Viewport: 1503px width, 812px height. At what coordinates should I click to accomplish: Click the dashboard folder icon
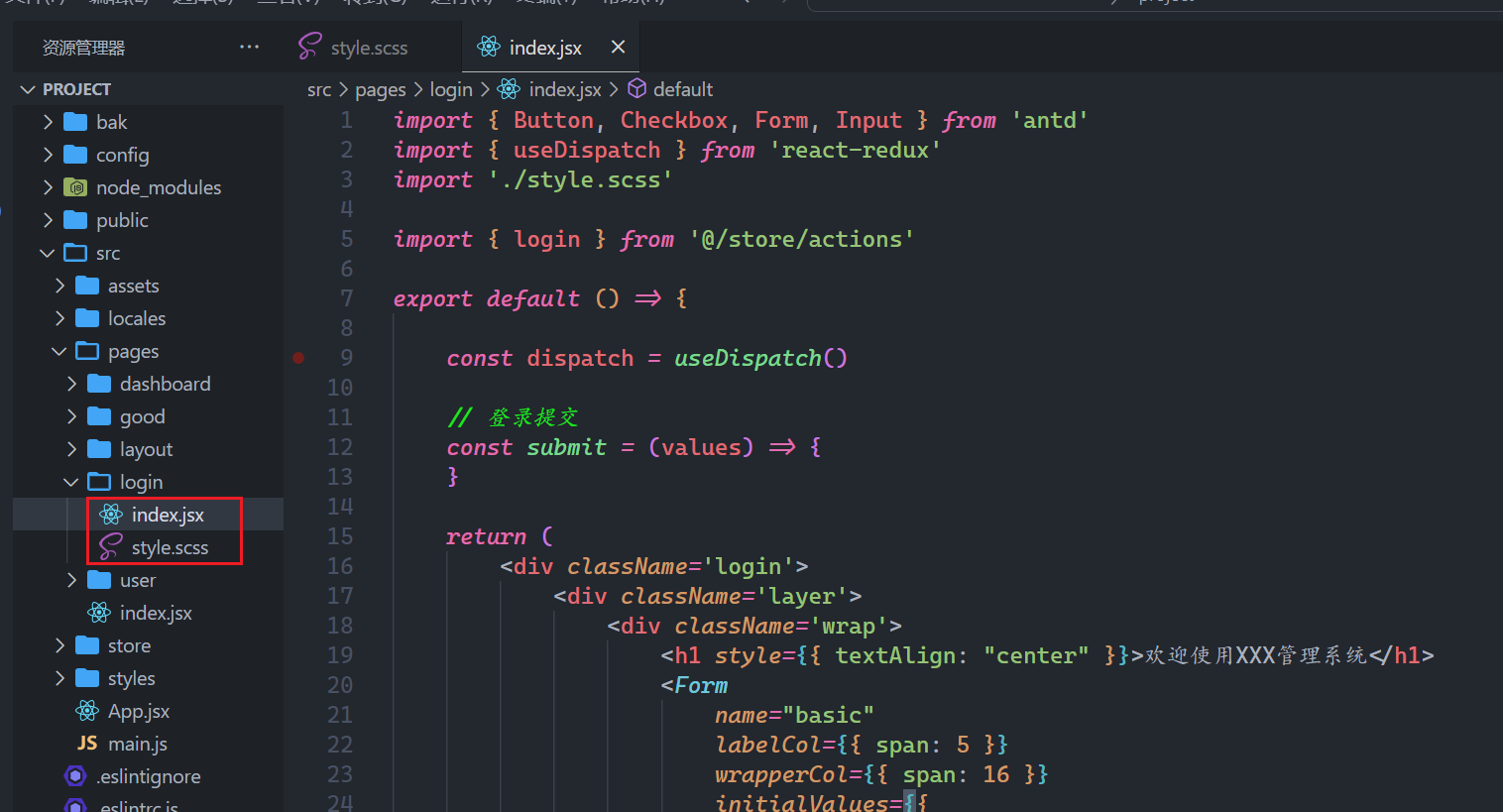pyautogui.click(x=99, y=384)
